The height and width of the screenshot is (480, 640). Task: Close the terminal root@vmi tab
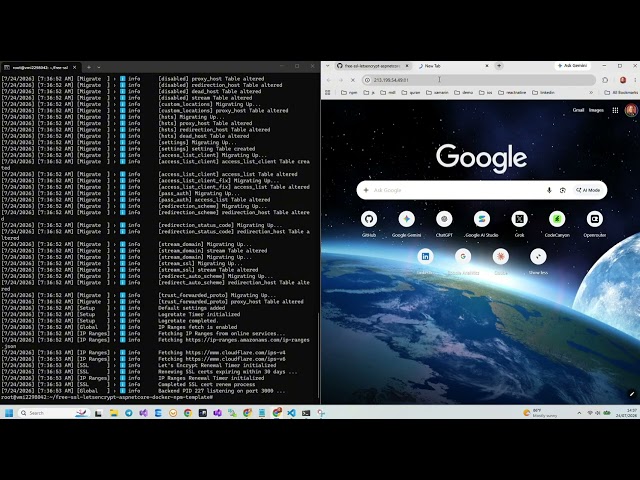click(x=74, y=67)
